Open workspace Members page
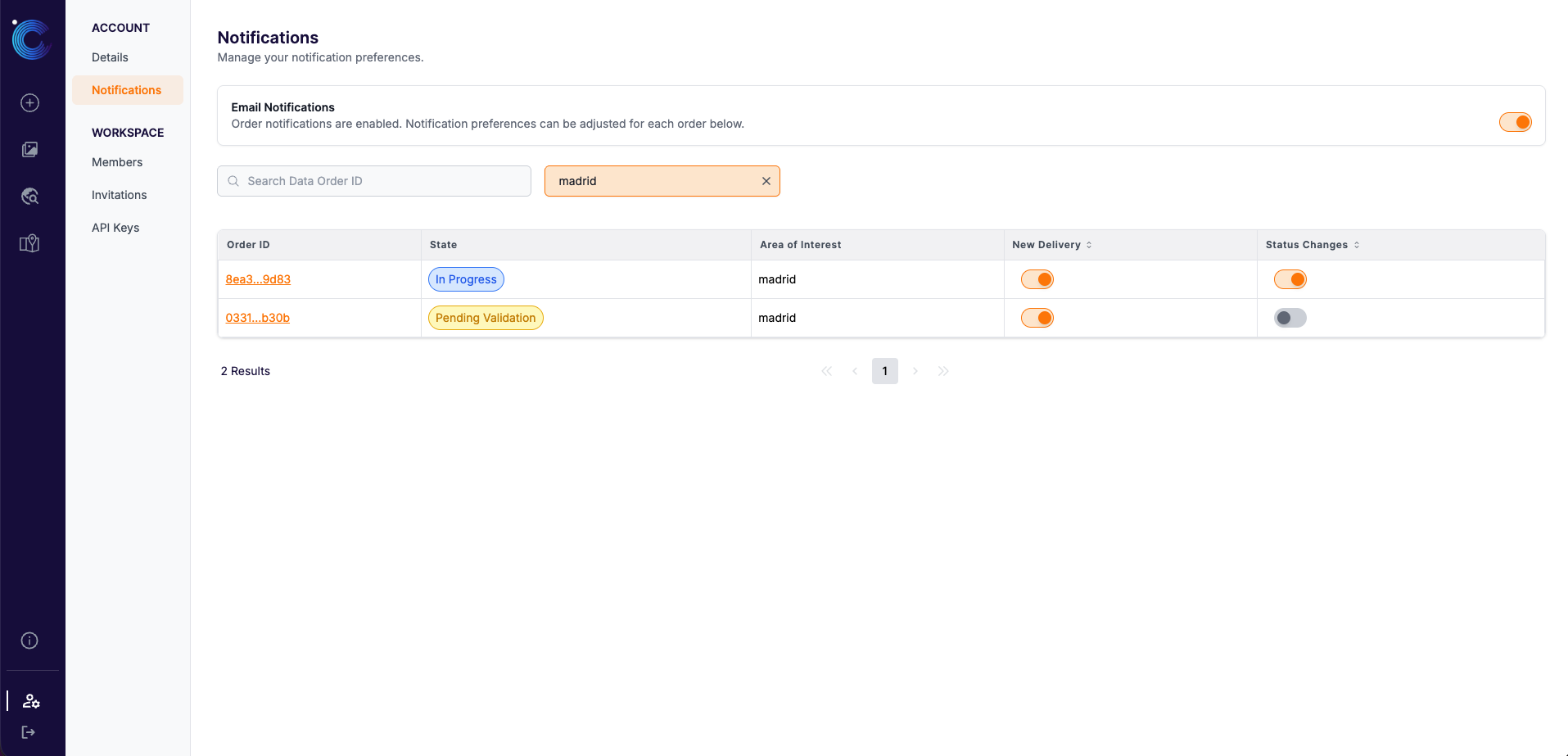The image size is (1568, 756). (x=117, y=162)
